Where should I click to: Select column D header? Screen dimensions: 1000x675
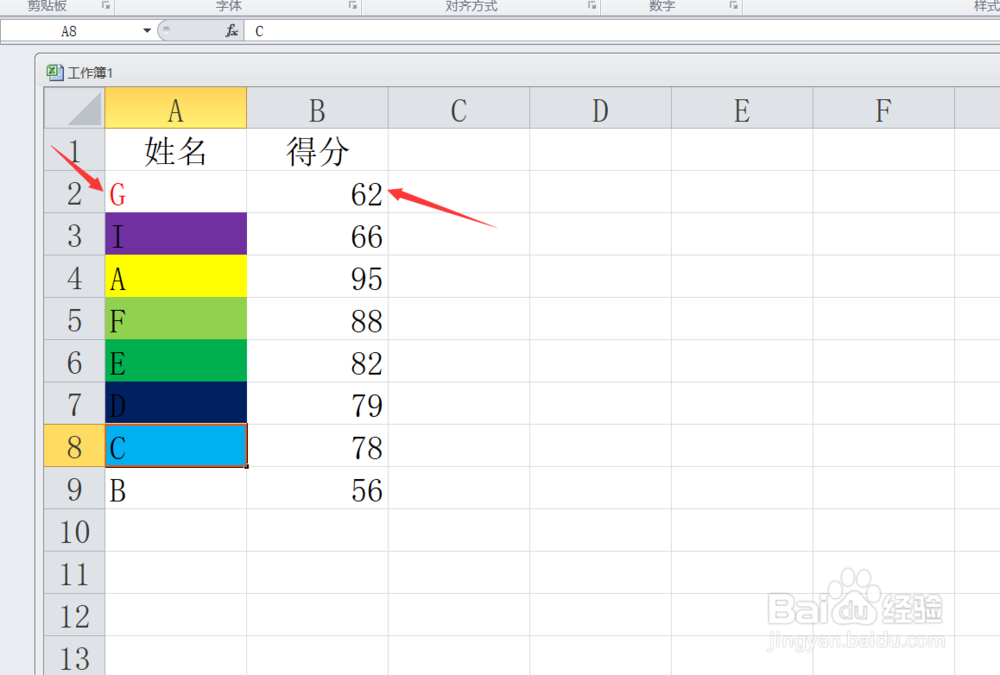pyautogui.click(x=601, y=108)
